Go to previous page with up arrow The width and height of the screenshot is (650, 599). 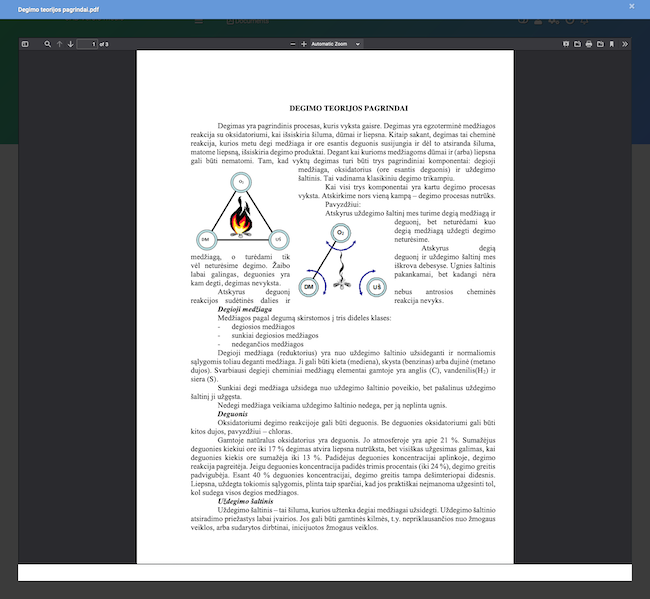tap(59, 44)
